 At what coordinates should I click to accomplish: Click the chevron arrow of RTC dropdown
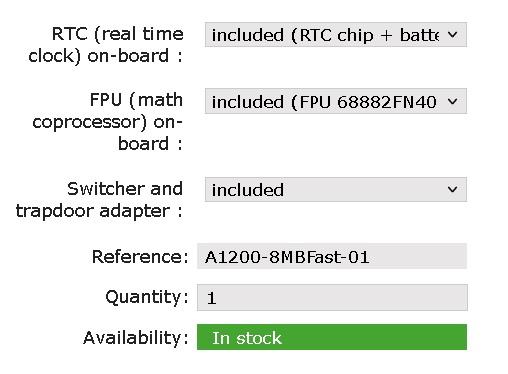tap(452, 34)
